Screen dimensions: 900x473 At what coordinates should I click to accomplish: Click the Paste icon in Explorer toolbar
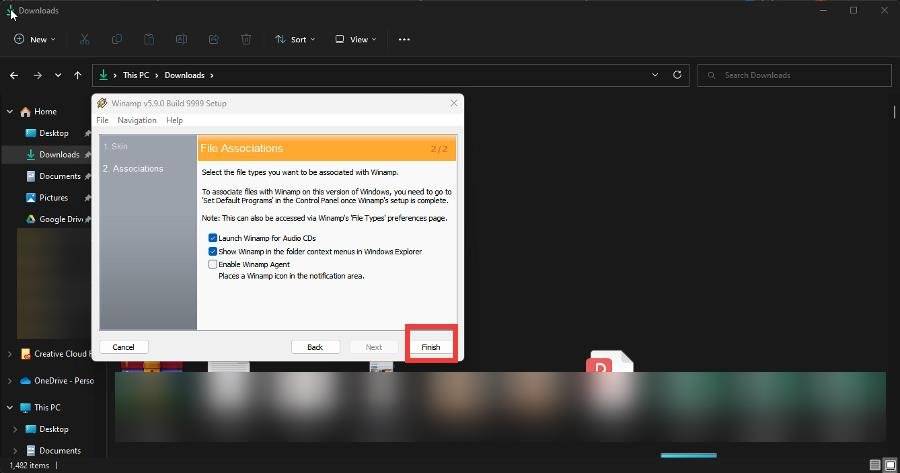[149, 39]
